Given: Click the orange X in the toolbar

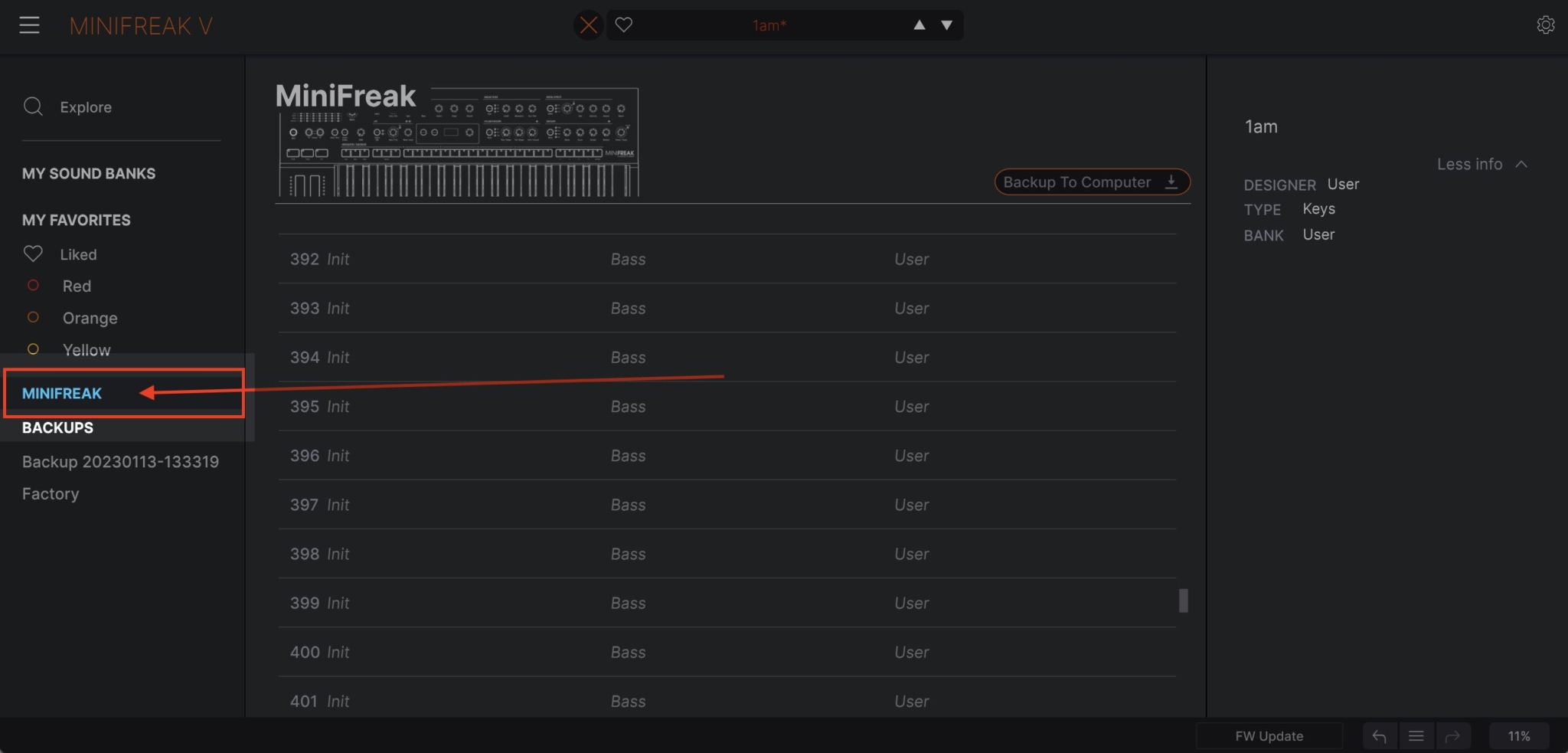Looking at the screenshot, I should point(588,25).
